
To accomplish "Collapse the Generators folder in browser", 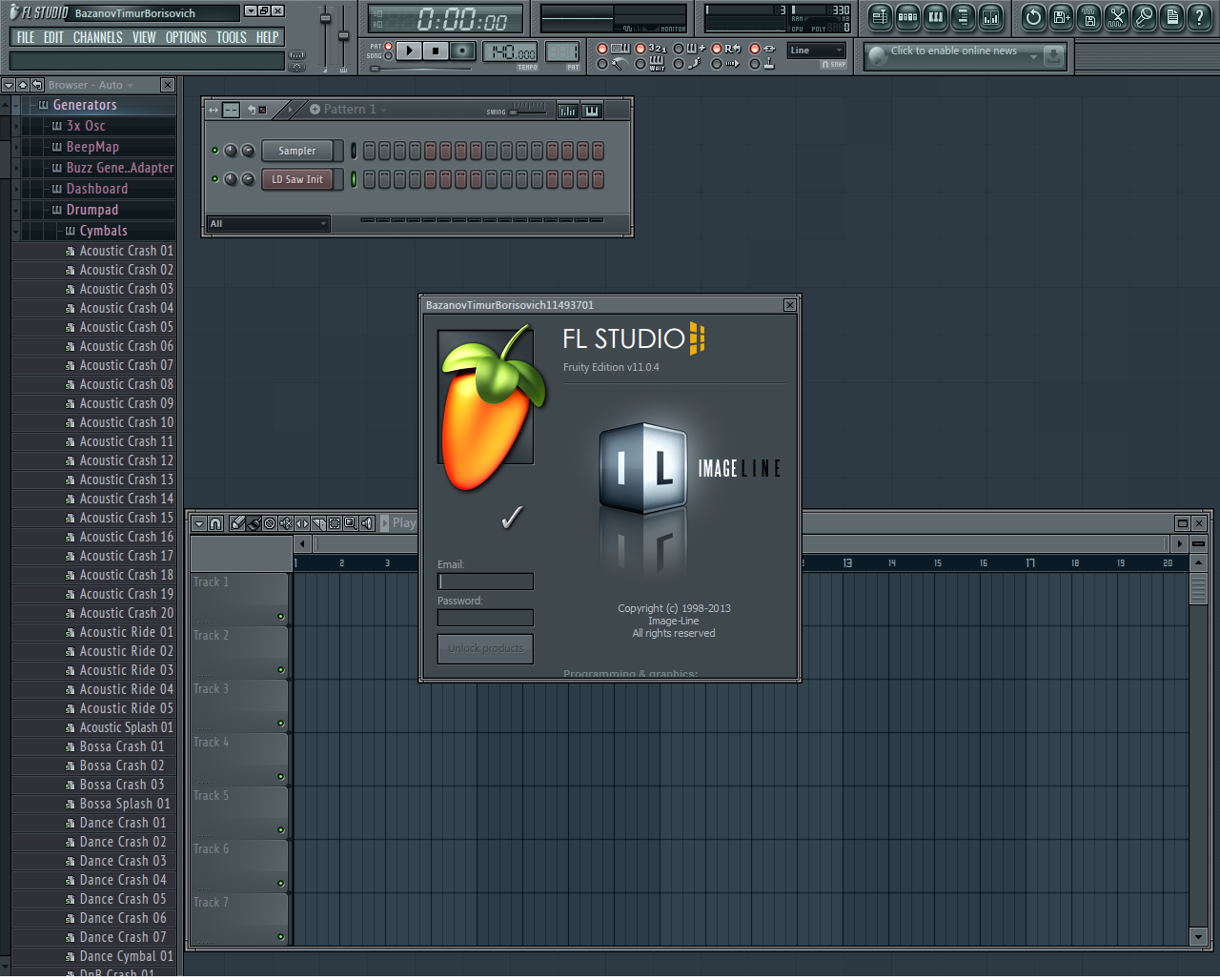I will point(16,105).
